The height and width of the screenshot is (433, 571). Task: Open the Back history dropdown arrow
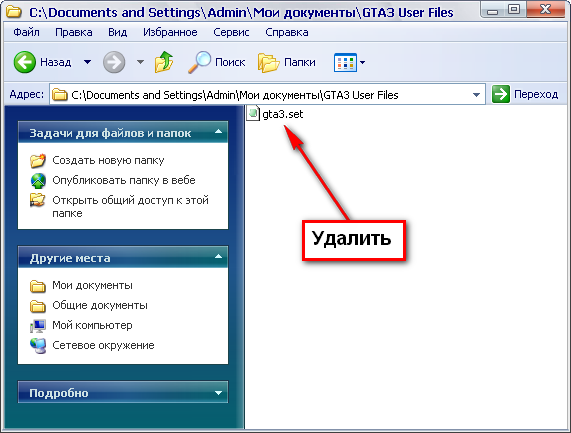pyautogui.click(x=87, y=62)
